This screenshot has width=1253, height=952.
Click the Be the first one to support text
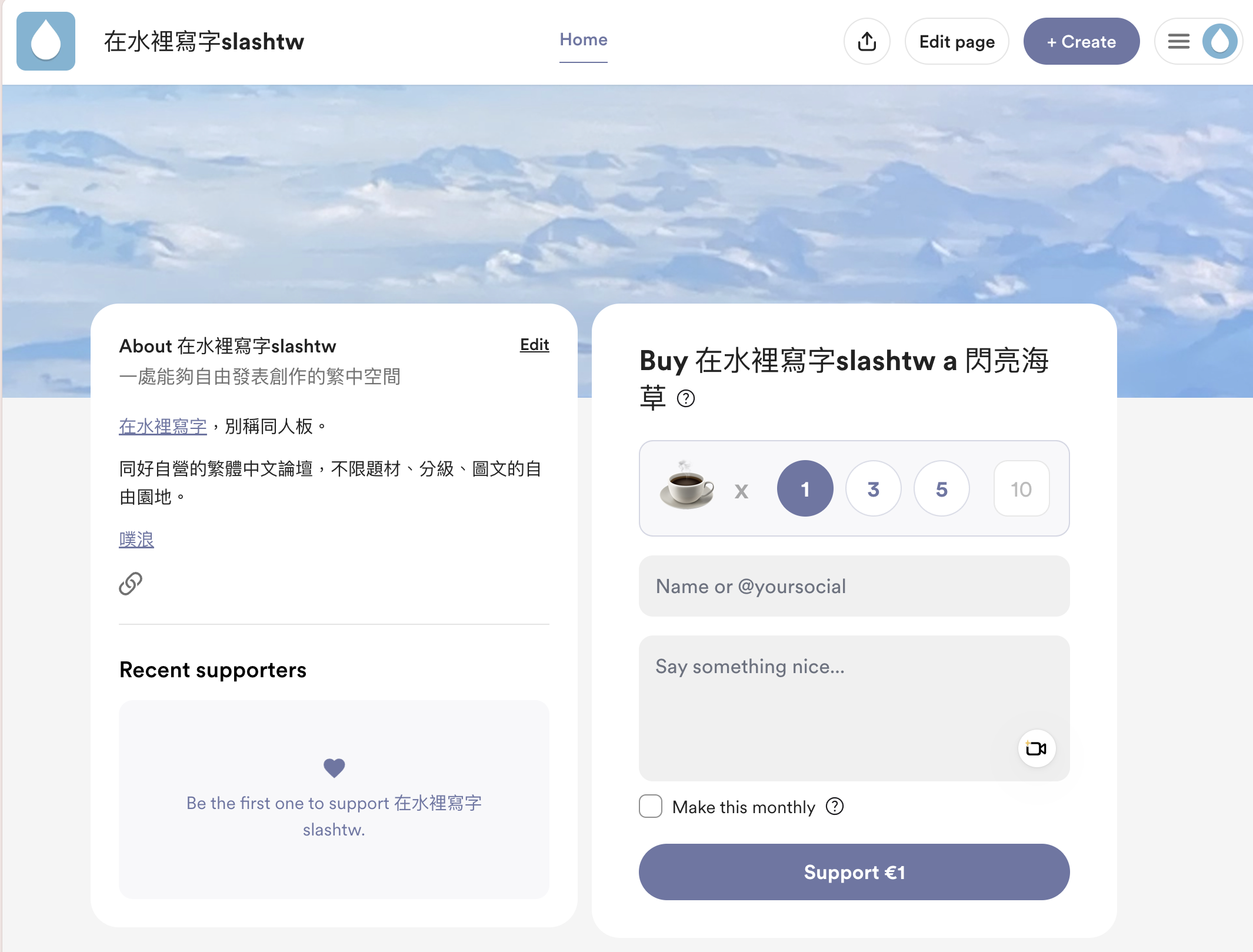(334, 816)
